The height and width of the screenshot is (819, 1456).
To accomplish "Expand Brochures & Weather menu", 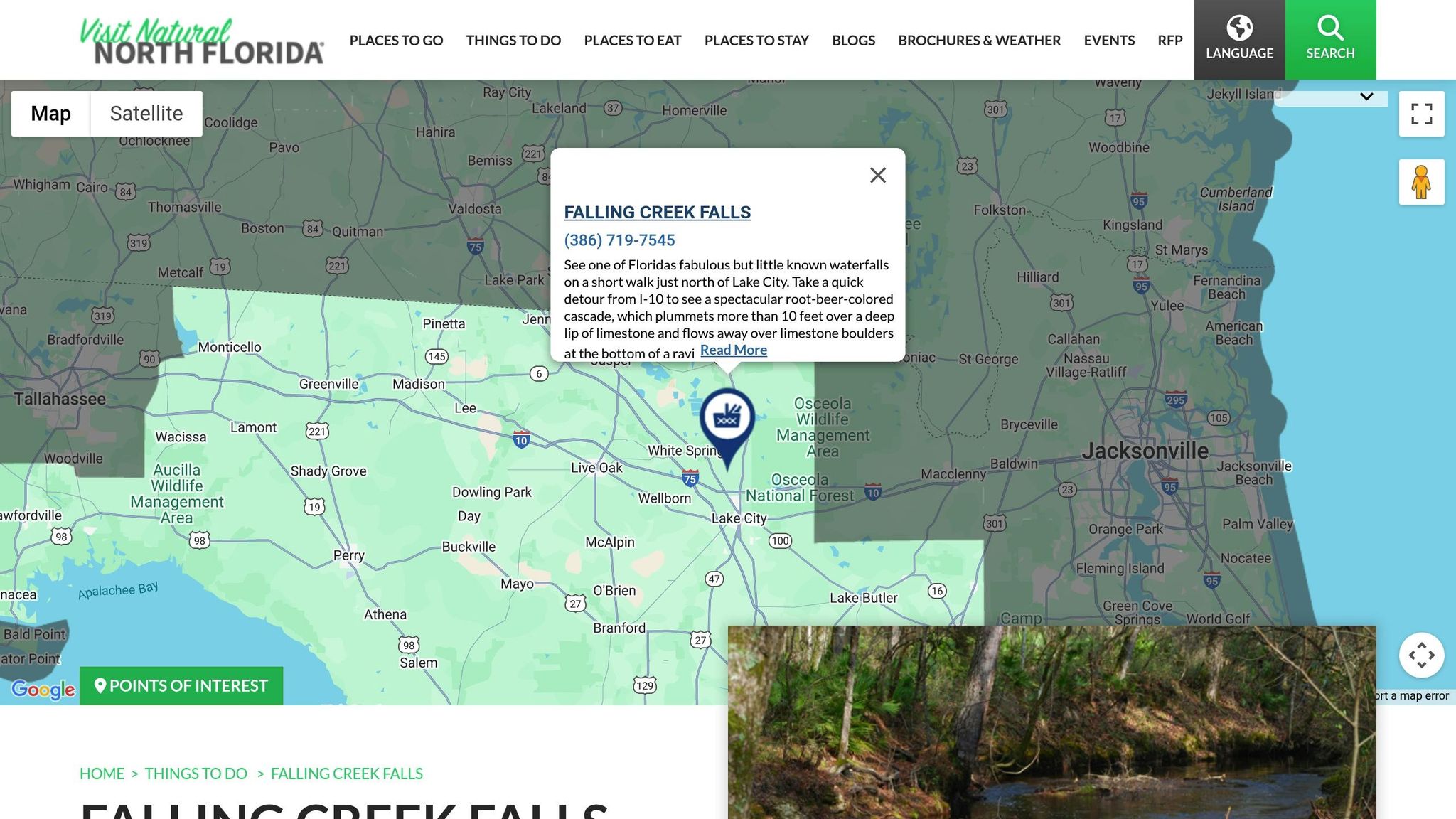I will (x=979, y=41).
